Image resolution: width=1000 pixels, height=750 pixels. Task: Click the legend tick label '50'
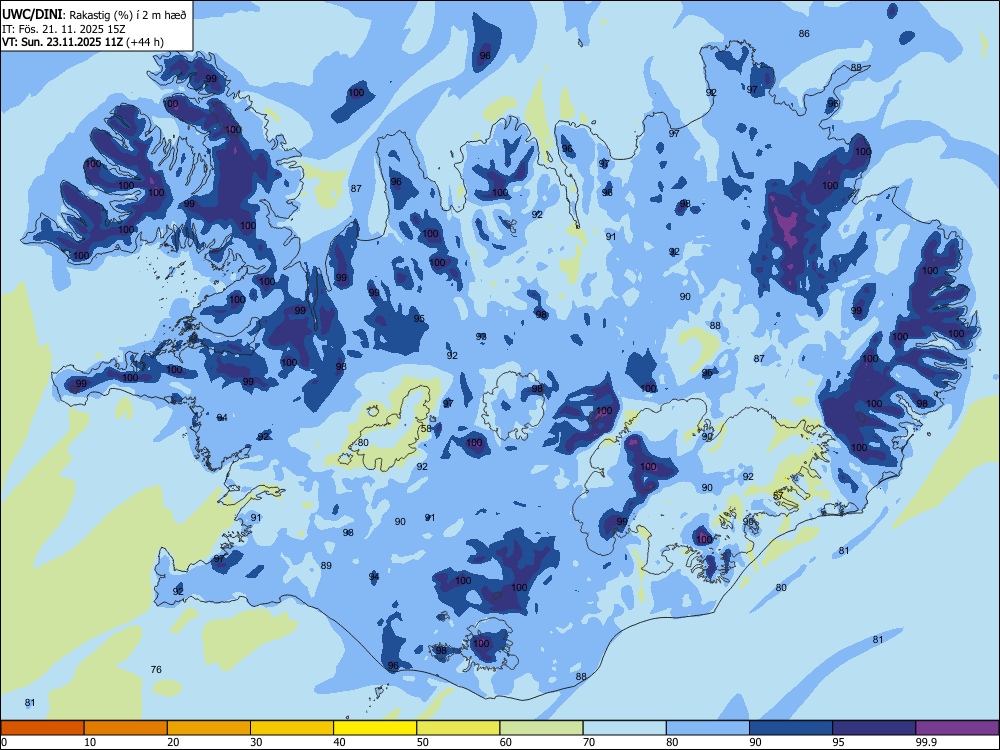pyautogui.click(x=423, y=742)
